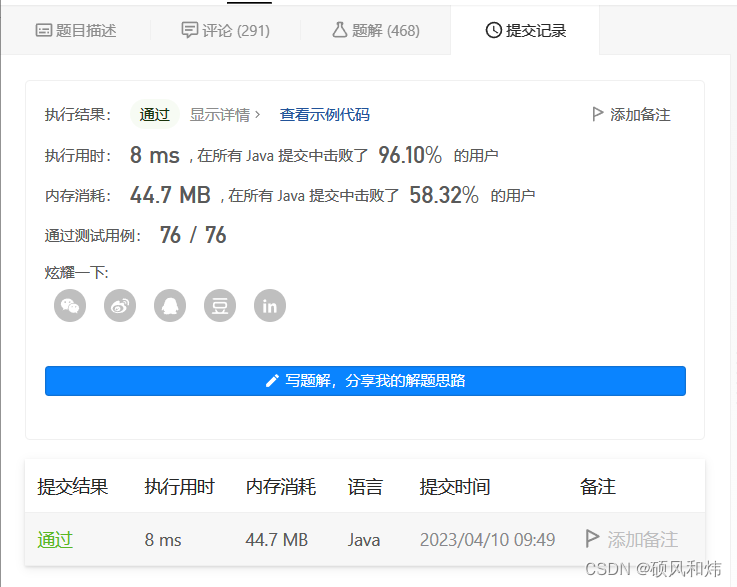This screenshot has height=587, width=737.
Task: Click the large 8 ms value in result card
Action: point(155,155)
